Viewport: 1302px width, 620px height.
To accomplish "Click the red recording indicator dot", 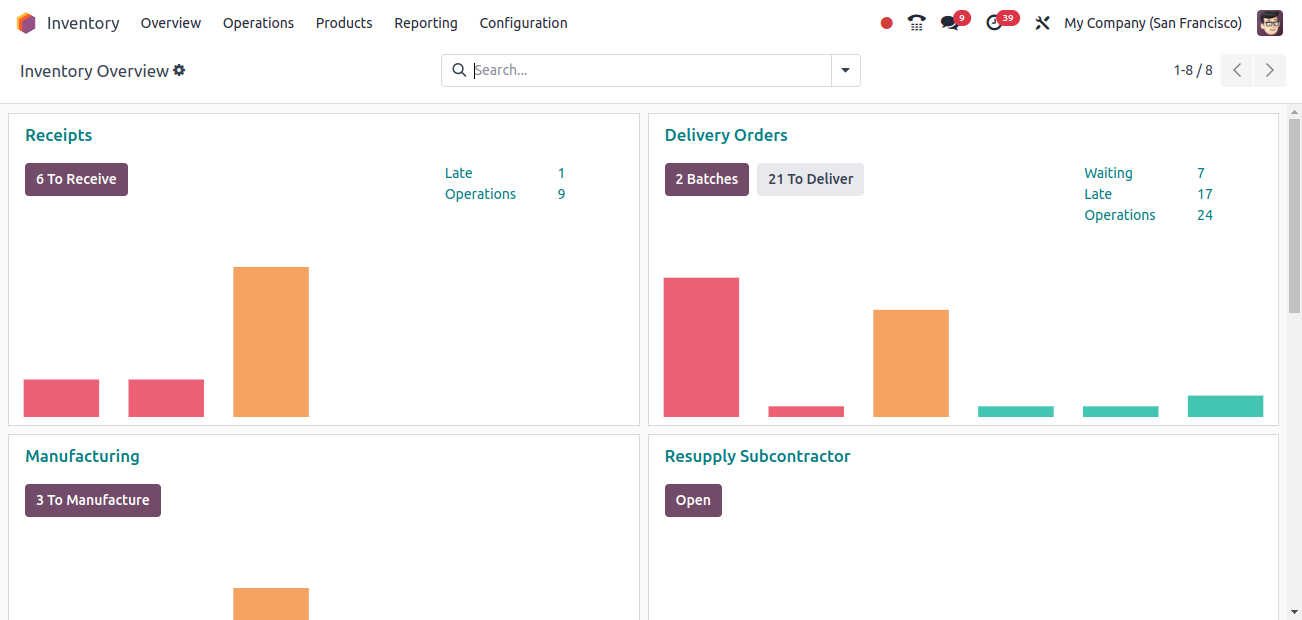I will pyautogui.click(x=886, y=23).
